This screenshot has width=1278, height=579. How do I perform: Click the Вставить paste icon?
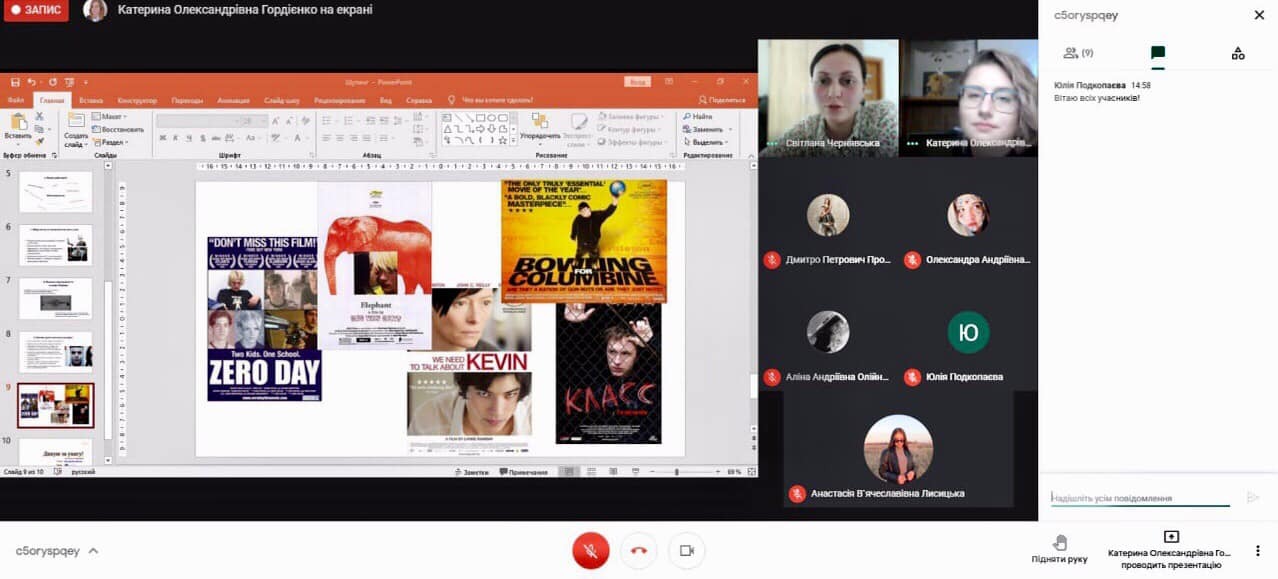[18, 122]
